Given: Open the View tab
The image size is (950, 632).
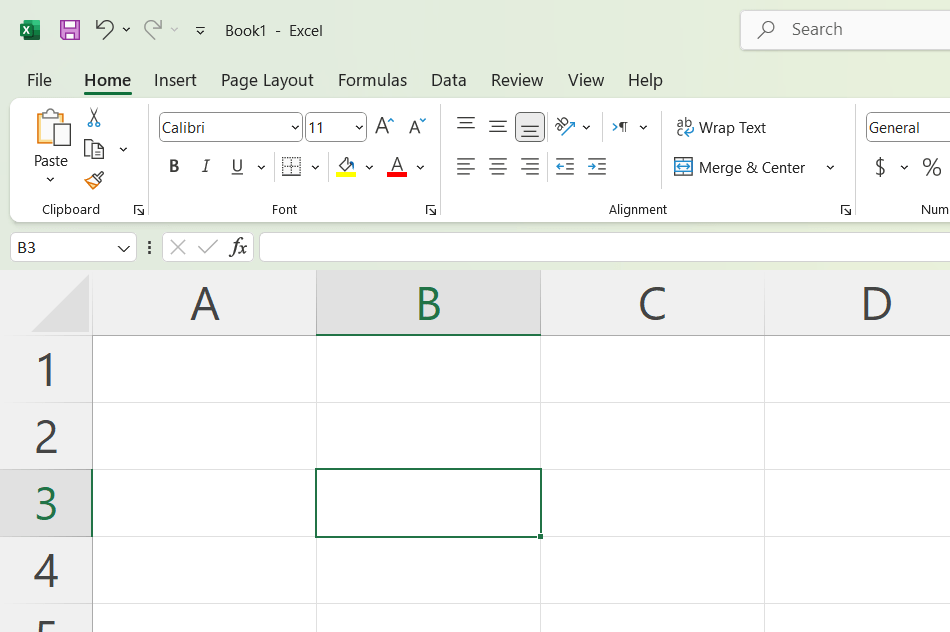Looking at the screenshot, I should [586, 80].
